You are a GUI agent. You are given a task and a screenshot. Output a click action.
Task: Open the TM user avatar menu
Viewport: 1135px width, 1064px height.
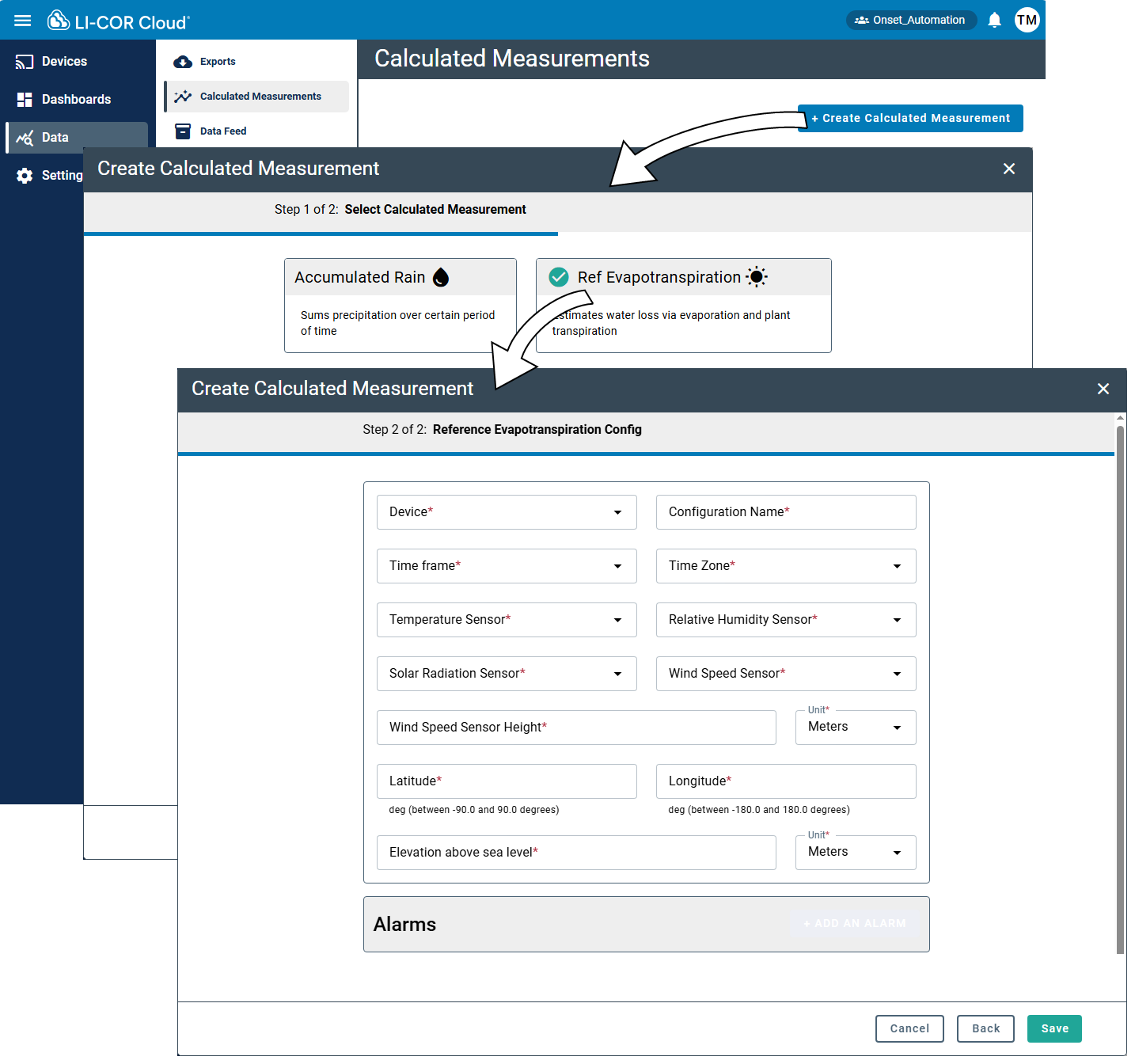click(1027, 21)
